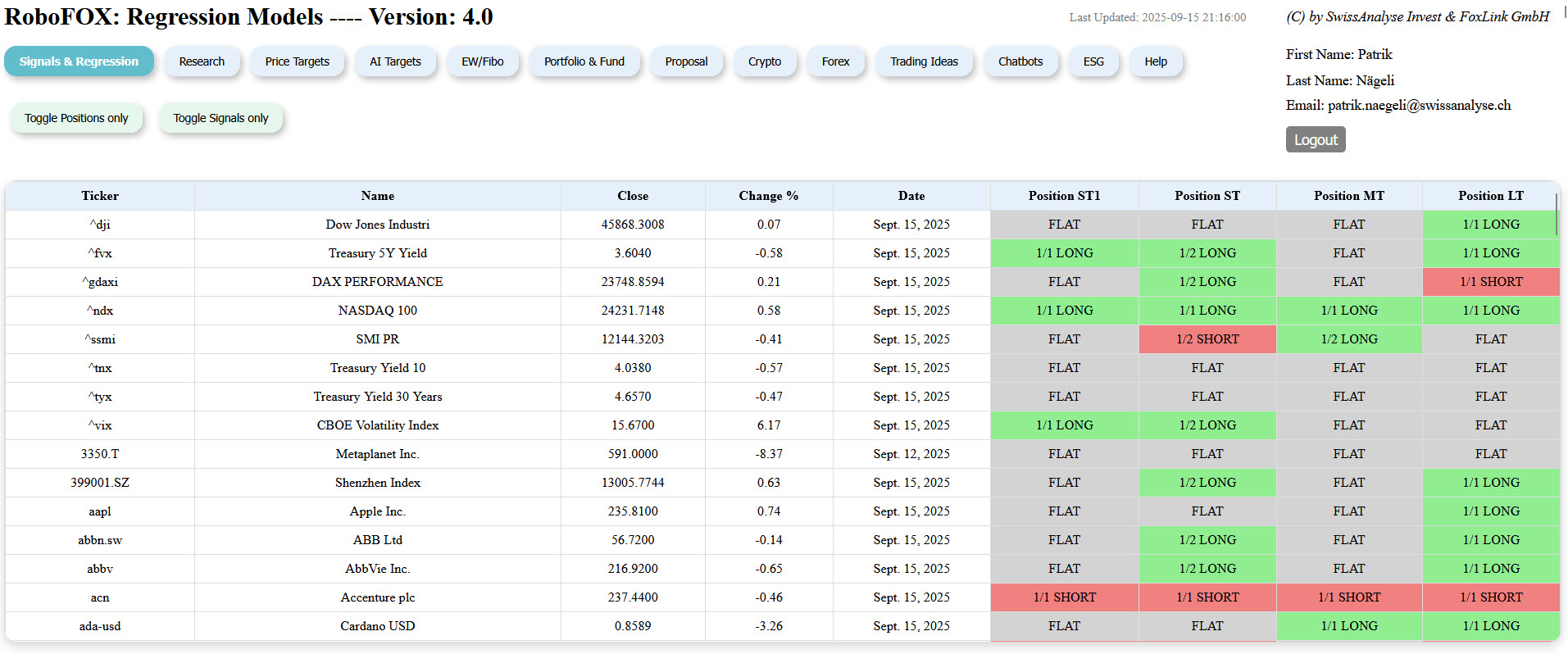
Task: Select the EW/Fibo tab
Action: coord(483,61)
